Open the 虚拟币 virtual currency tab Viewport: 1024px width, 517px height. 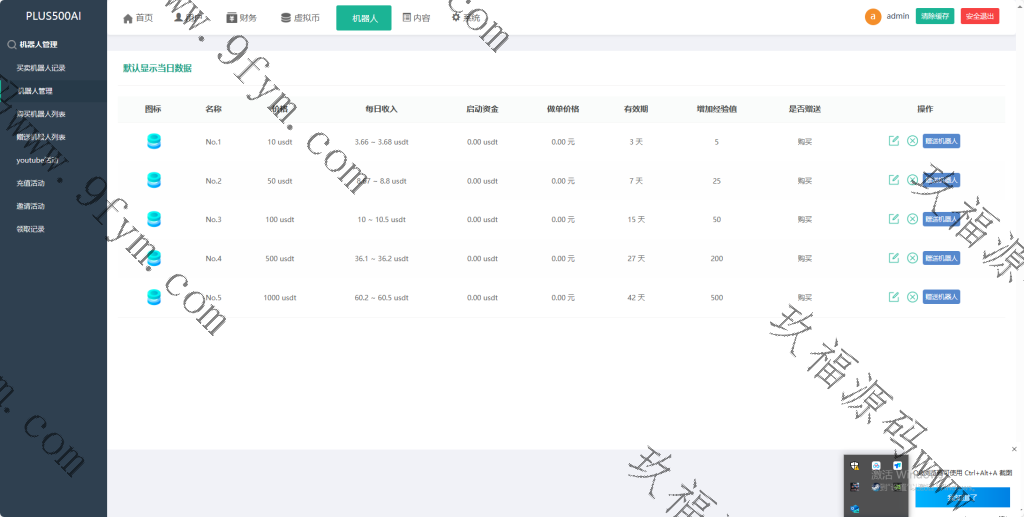point(300,18)
